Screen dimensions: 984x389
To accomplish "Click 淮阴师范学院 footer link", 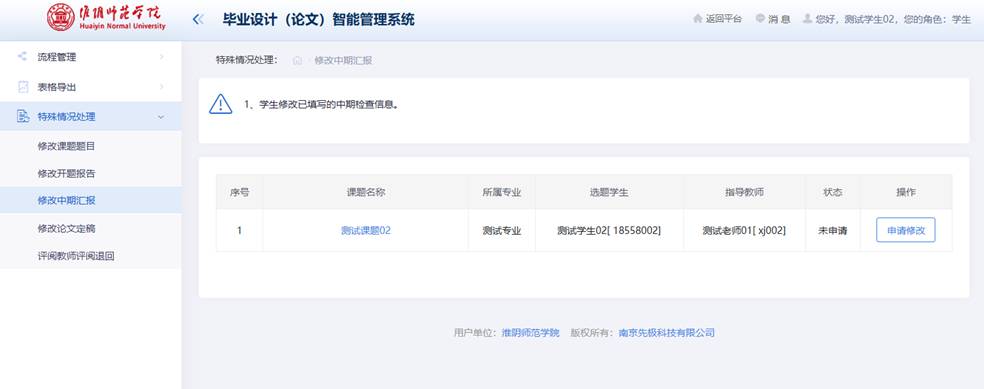I will click(530, 333).
